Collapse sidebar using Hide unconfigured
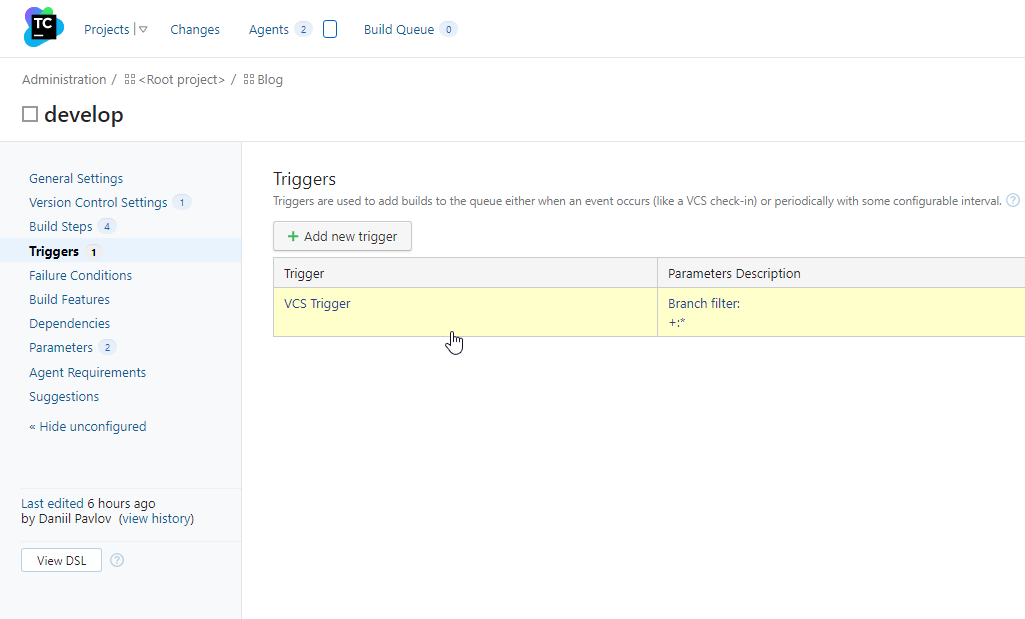1025x619 pixels. 88,426
